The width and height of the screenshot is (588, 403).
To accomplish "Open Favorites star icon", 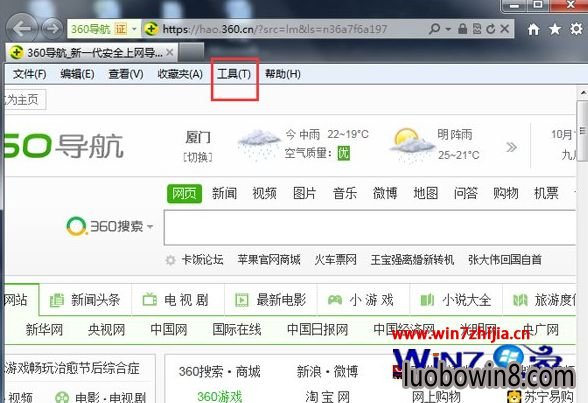I will pyautogui.click(x=555, y=29).
